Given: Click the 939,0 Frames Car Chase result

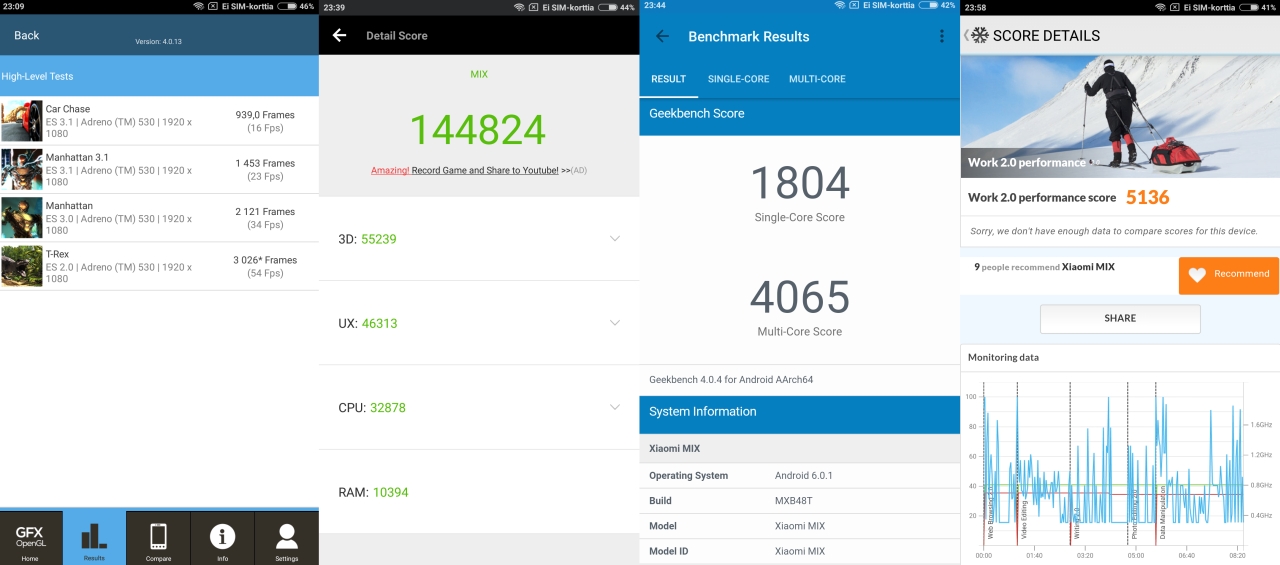Looking at the screenshot, I should (265, 115).
